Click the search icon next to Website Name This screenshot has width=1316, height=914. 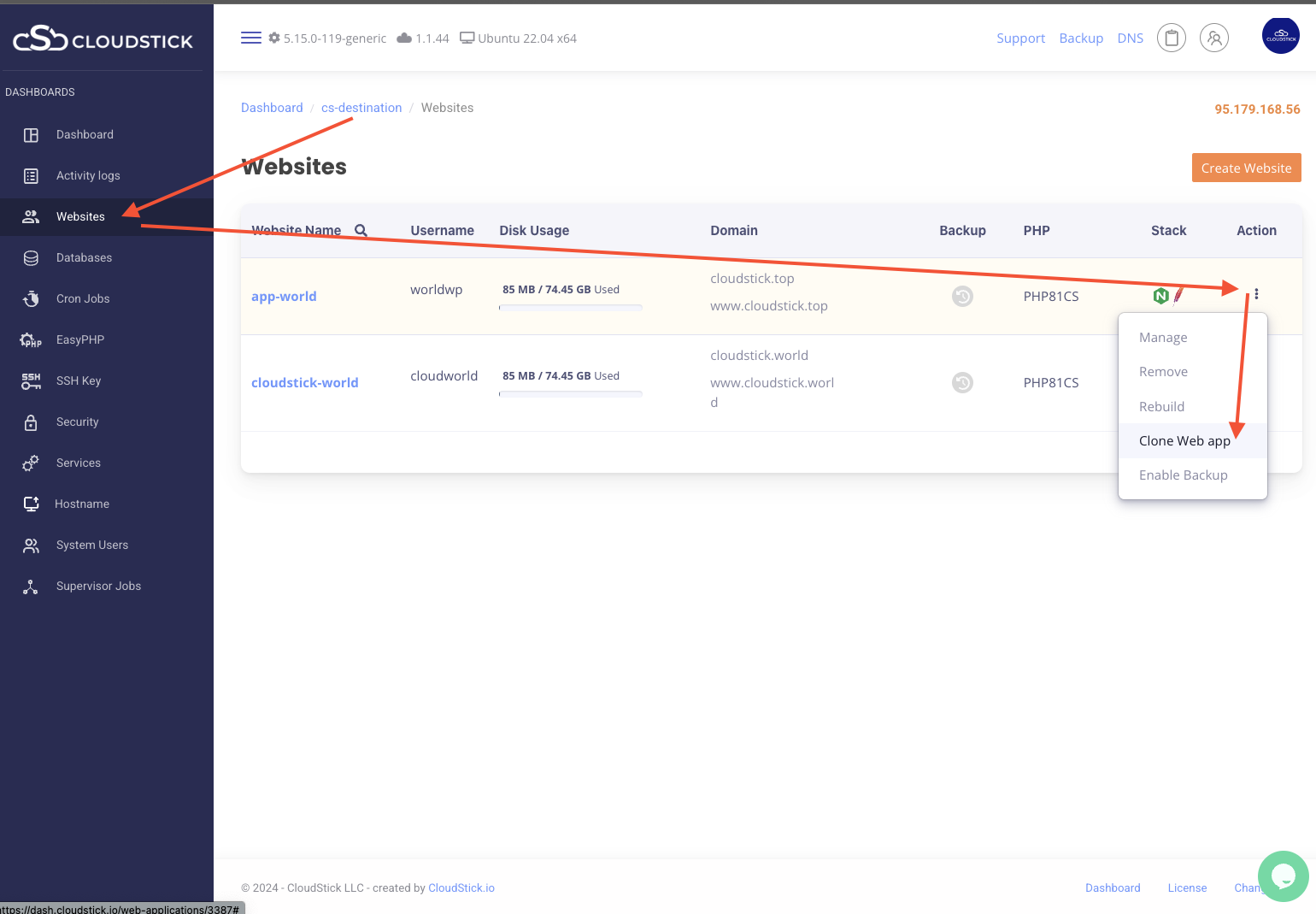click(x=361, y=230)
